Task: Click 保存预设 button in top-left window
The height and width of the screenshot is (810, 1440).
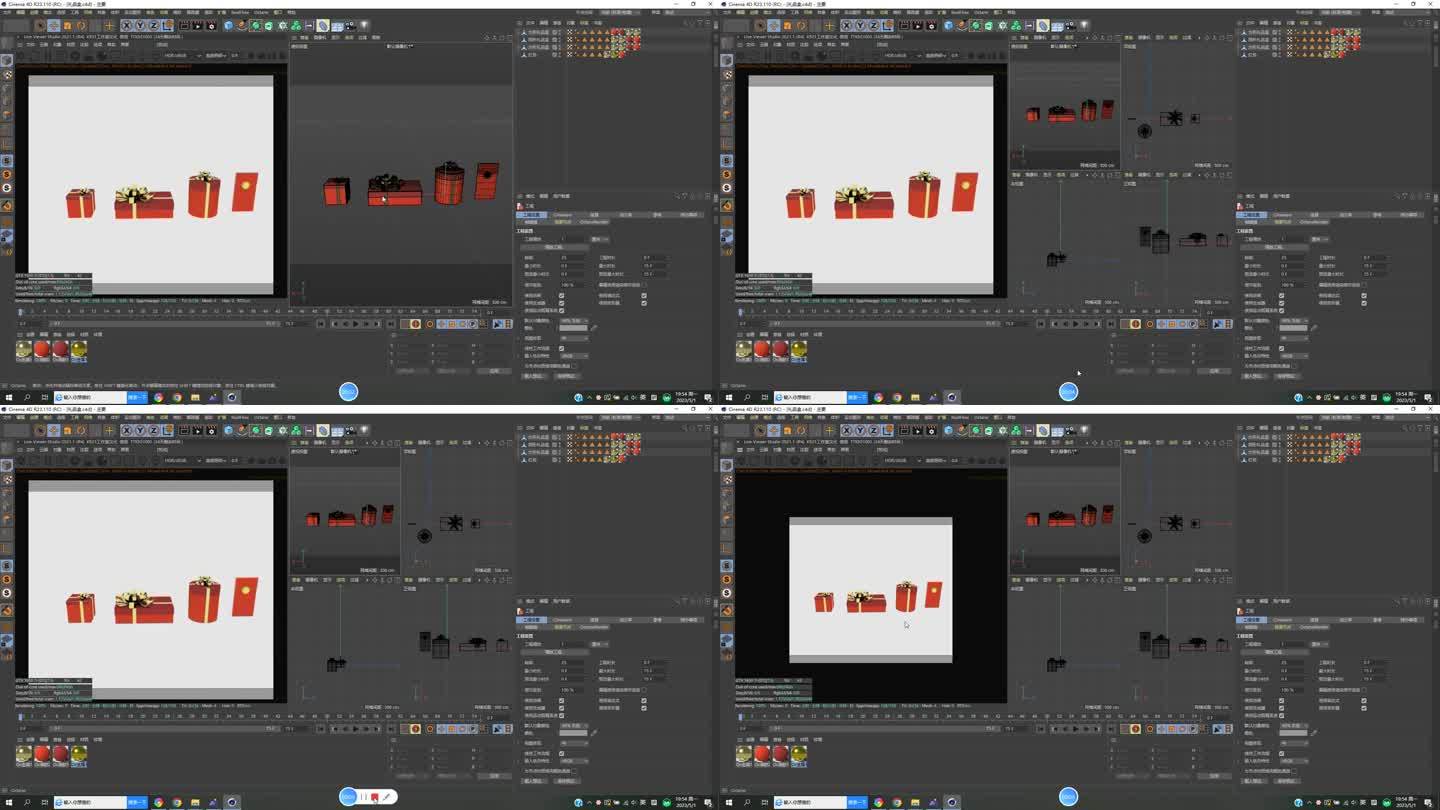Action: click(568, 376)
